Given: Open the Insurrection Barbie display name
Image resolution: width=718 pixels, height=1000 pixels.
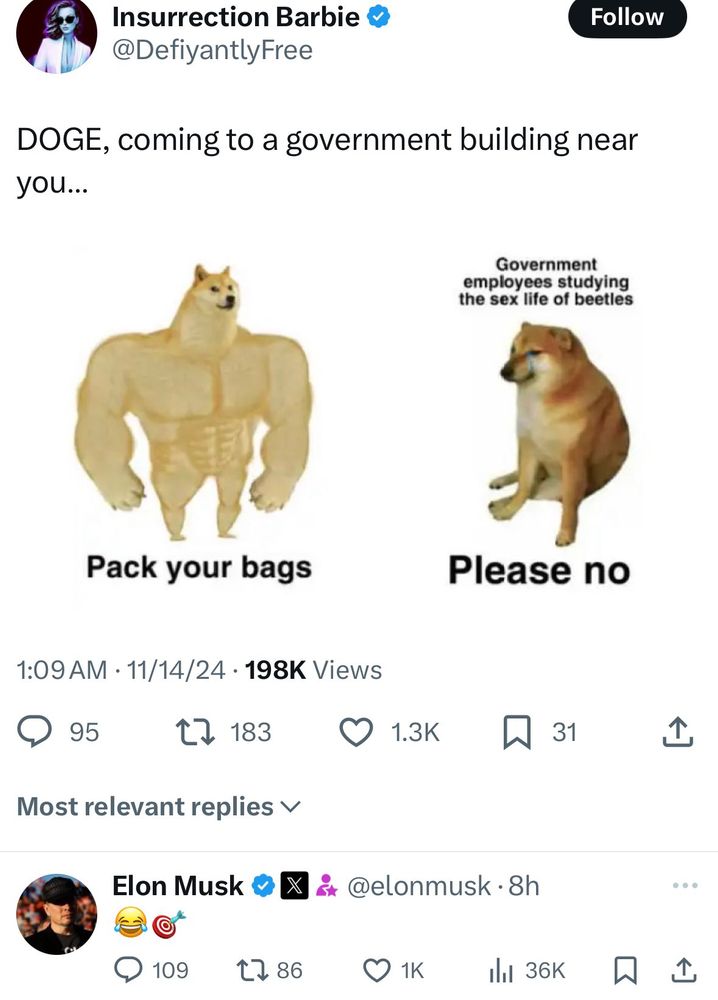Looking at the screenshot, I should [236, 17].
